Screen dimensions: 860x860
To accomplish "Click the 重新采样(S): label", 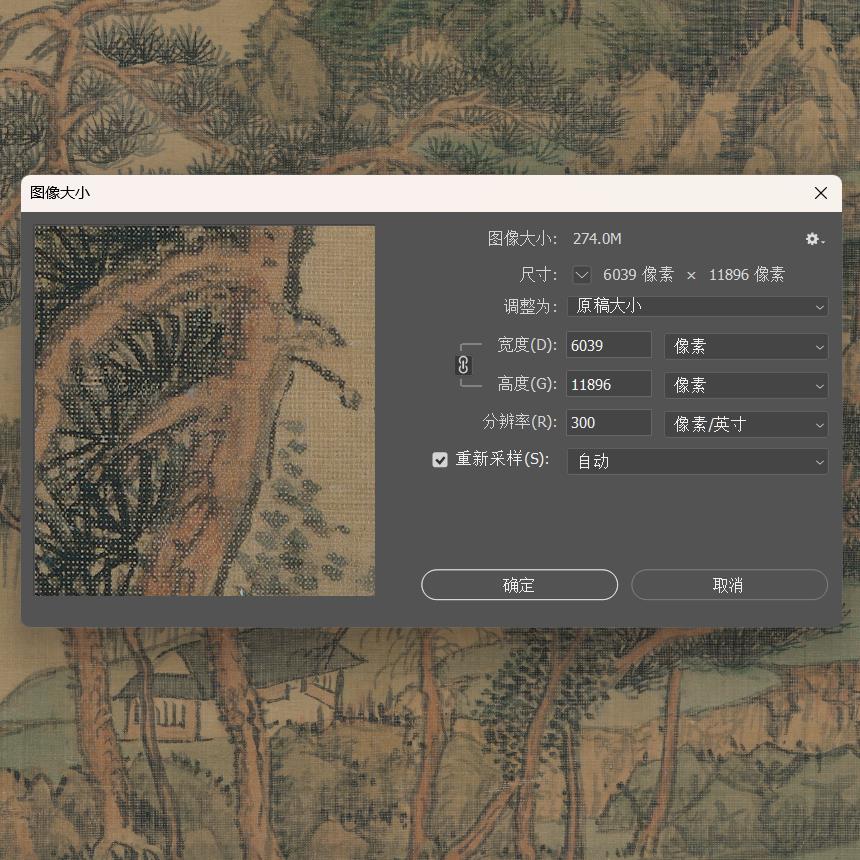I will click(x=502, y=459).
